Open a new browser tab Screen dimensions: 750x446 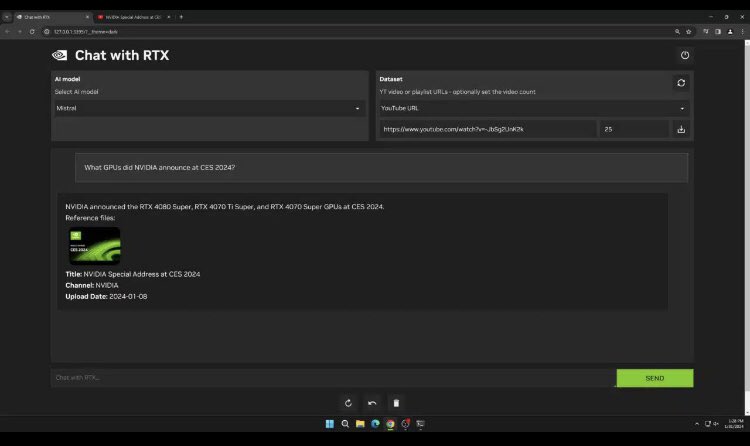181,17
